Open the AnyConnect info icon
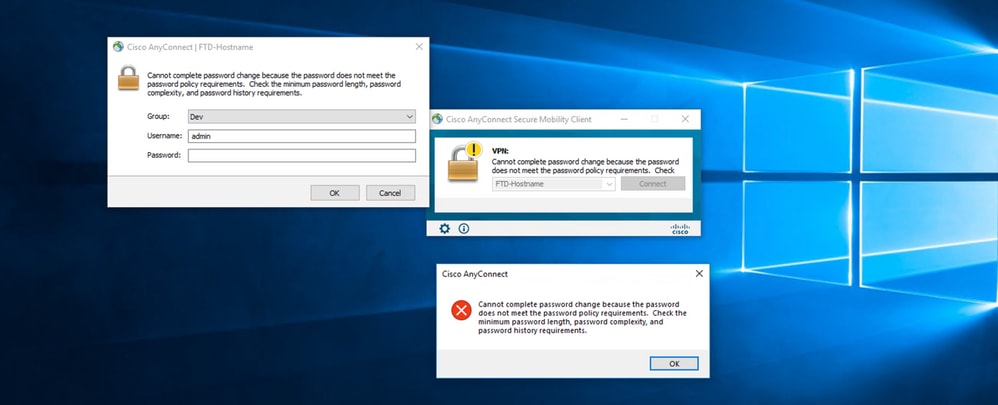The height and width of the screenshot is (405, 998). click(464, 229)
